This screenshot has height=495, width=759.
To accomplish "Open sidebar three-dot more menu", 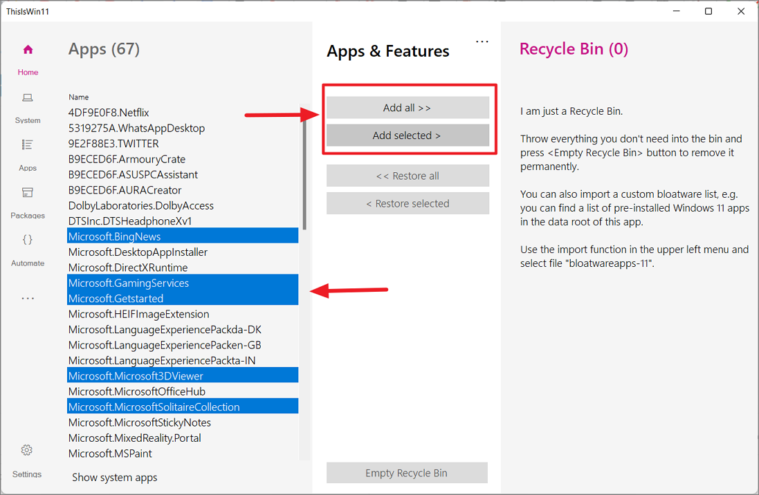I will coord(28,299).
